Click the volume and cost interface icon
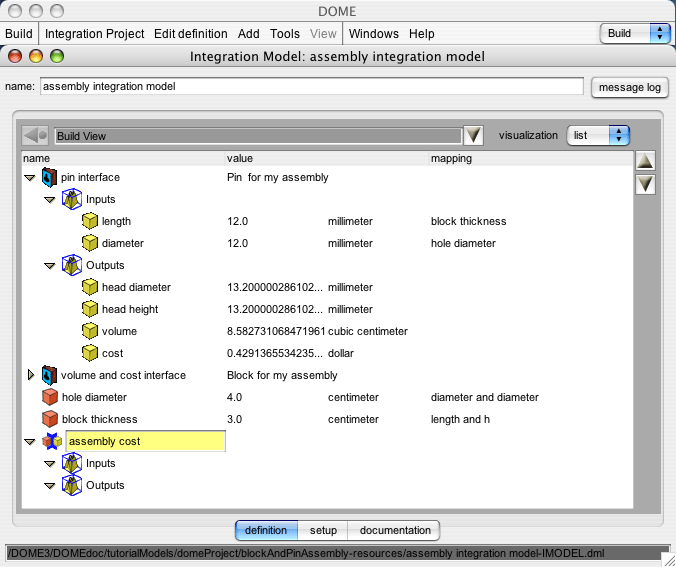Screen dimensions: 676x567 pos(49,375)
